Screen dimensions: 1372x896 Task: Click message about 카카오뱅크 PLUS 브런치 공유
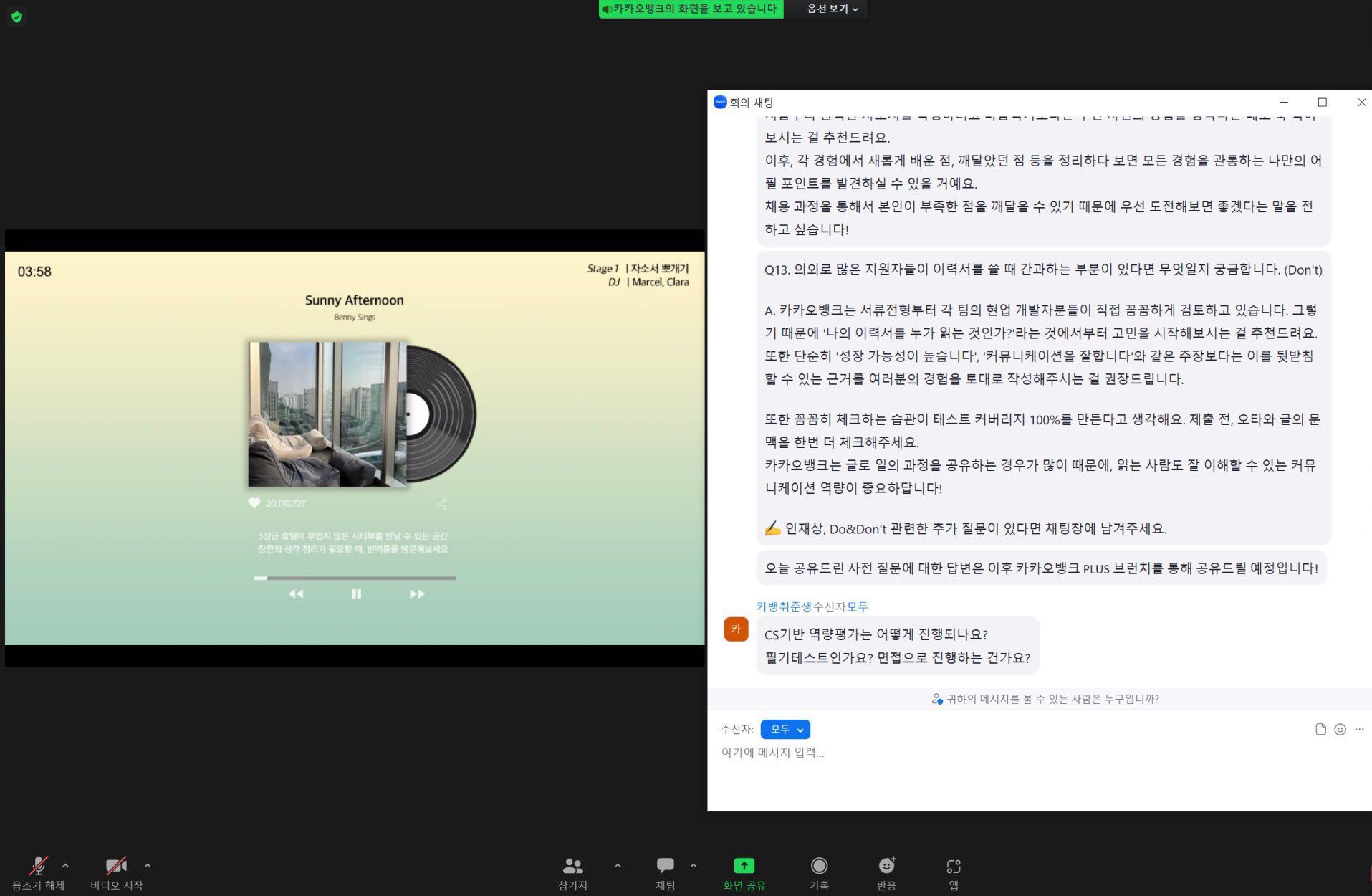(1041, 568)
